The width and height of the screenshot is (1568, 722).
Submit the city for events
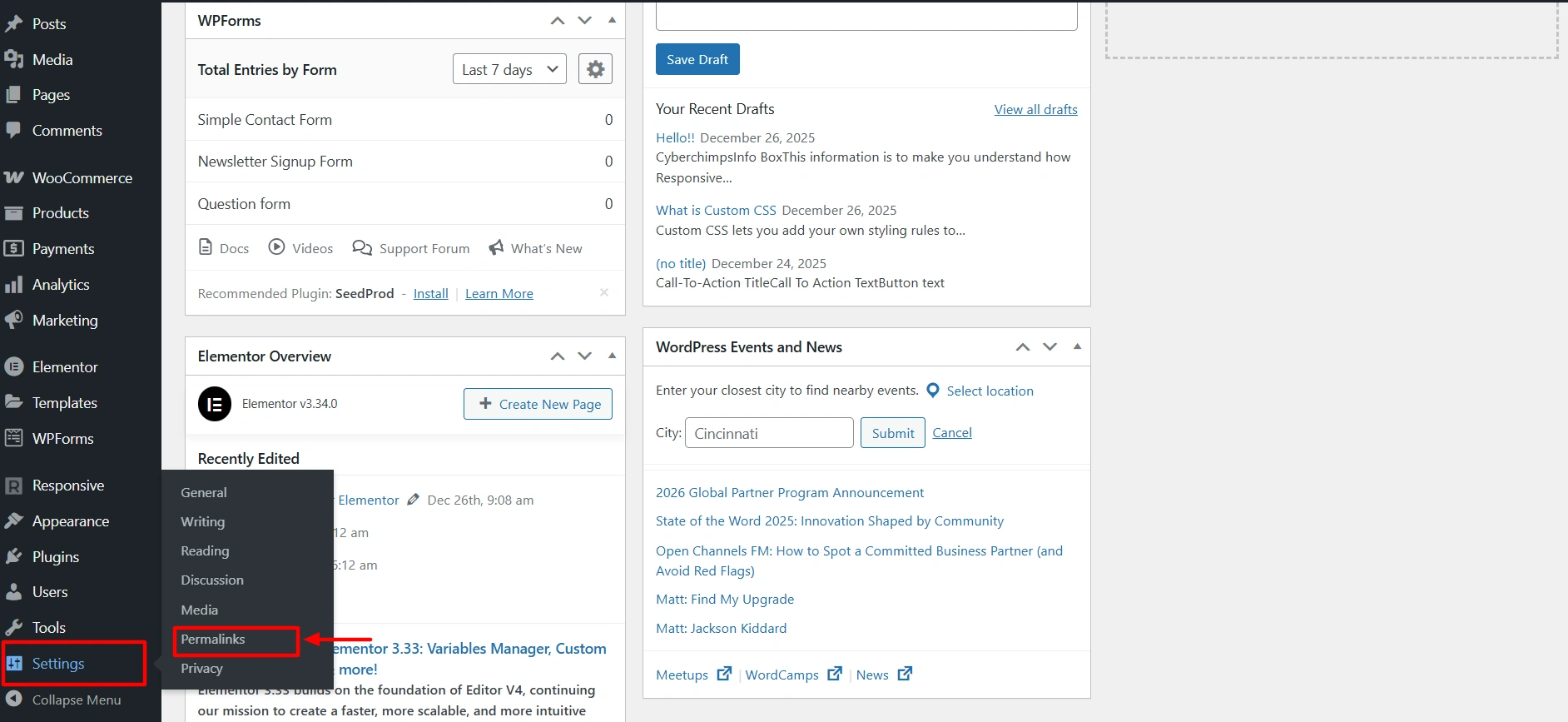[893, 433]
